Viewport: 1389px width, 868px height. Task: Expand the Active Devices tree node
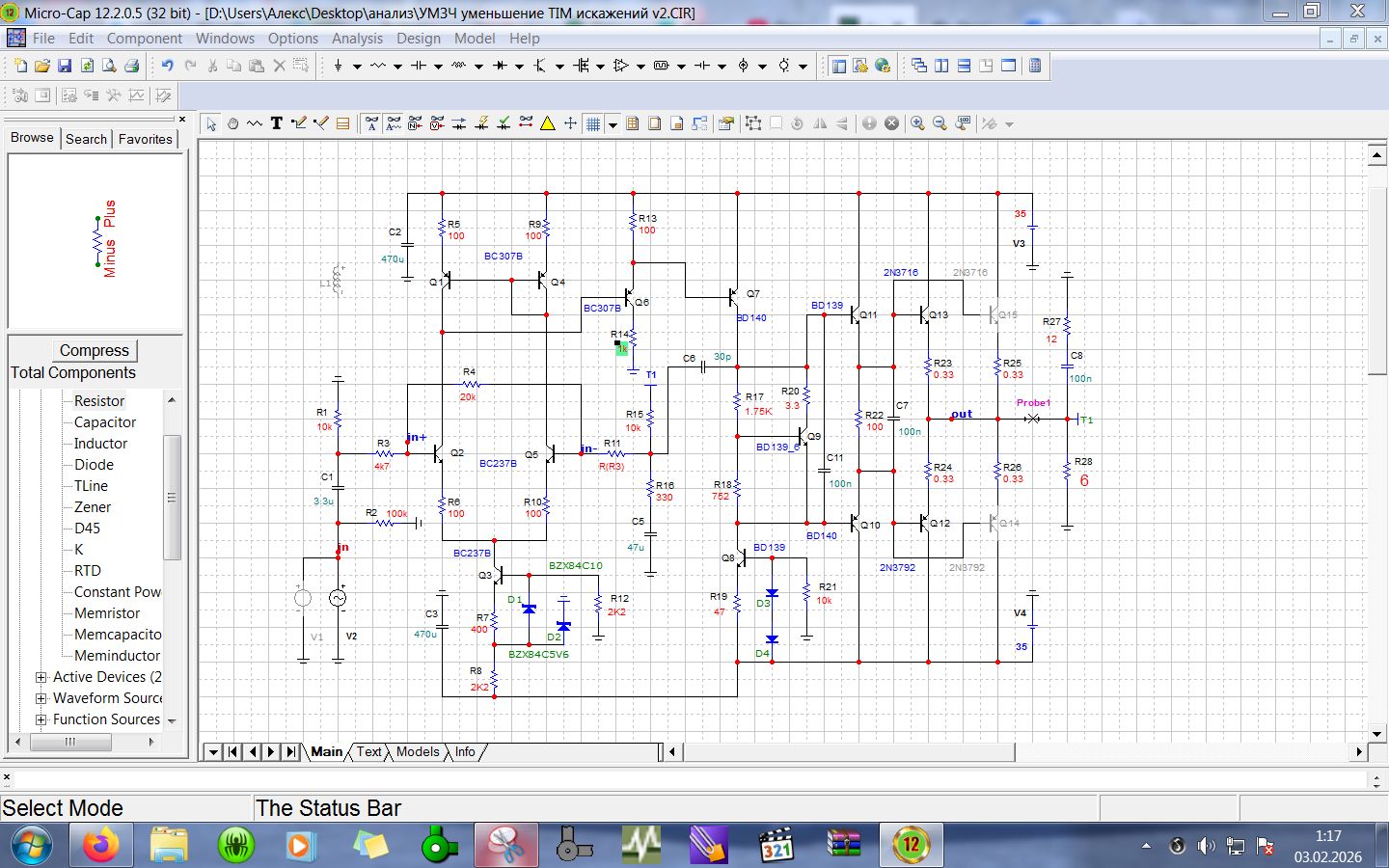[x=41, y=677]
